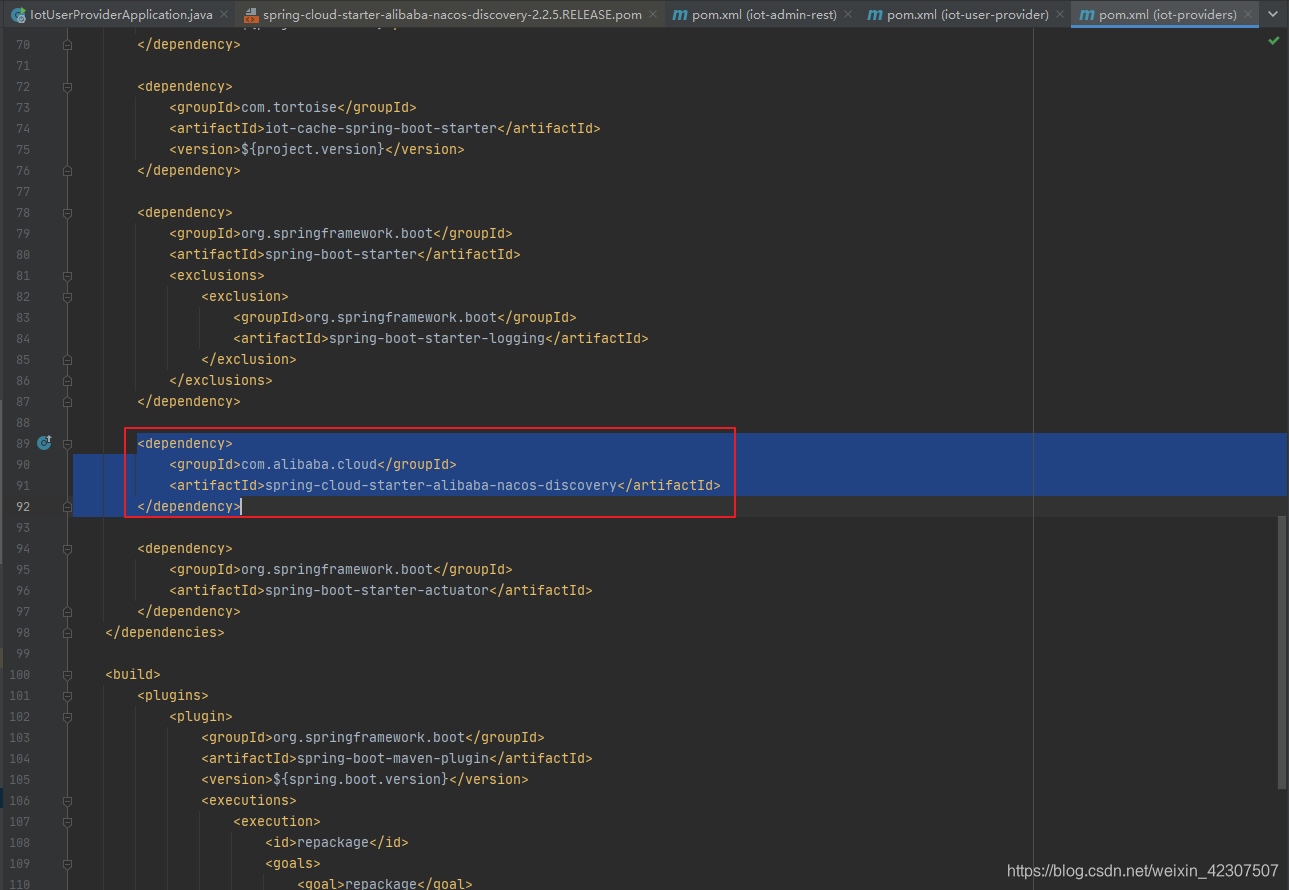Fold the executions block at line 106
1289x890 pixels.
pyautogui.click(x=67, y=801)
